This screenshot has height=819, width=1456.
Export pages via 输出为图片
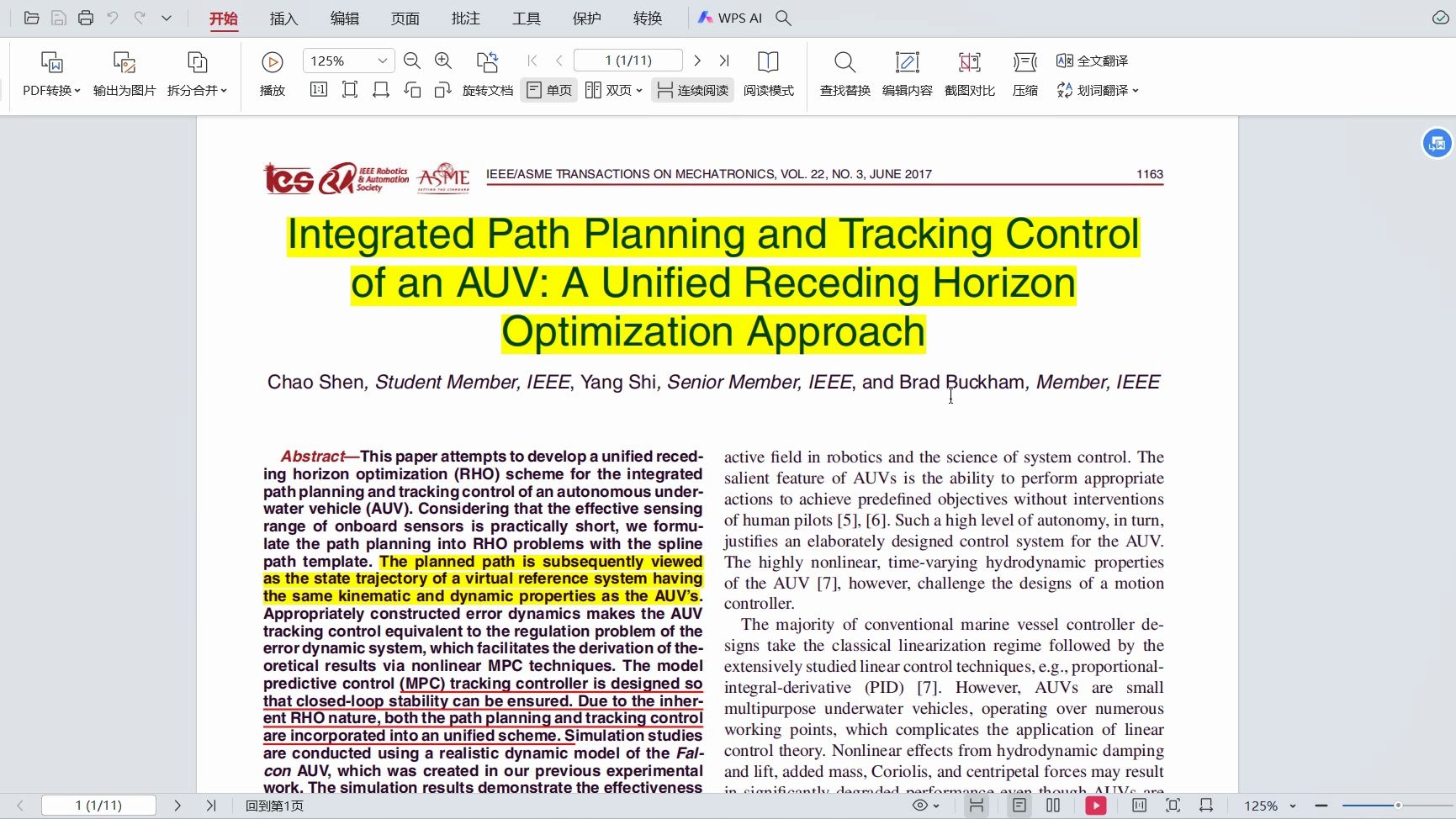click(x=124, y=74)
